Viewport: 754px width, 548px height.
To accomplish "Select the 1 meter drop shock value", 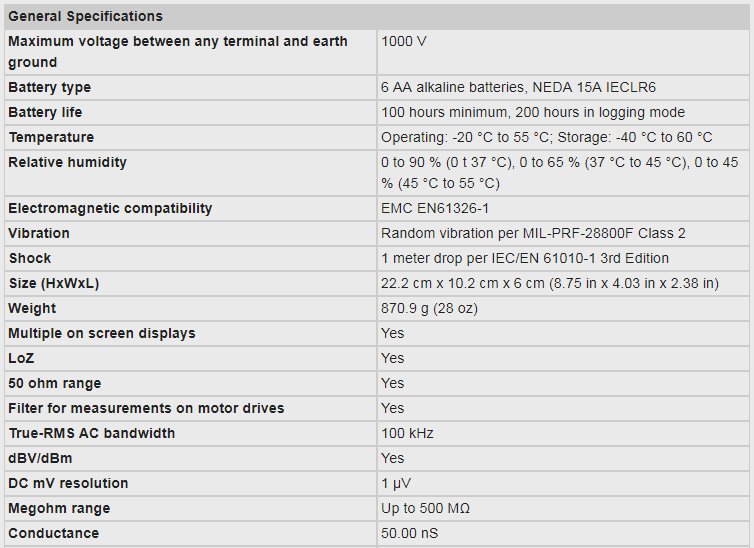I will point(525,258).
